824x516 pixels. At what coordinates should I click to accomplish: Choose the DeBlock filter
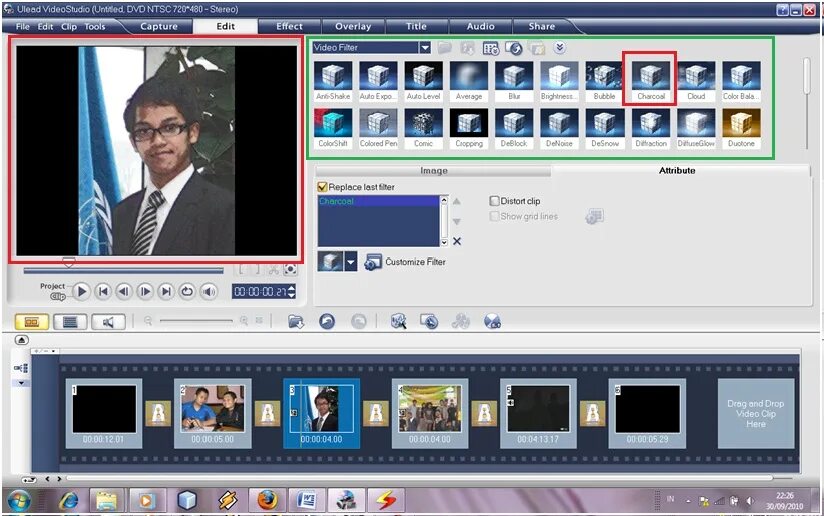pos(514,123)
